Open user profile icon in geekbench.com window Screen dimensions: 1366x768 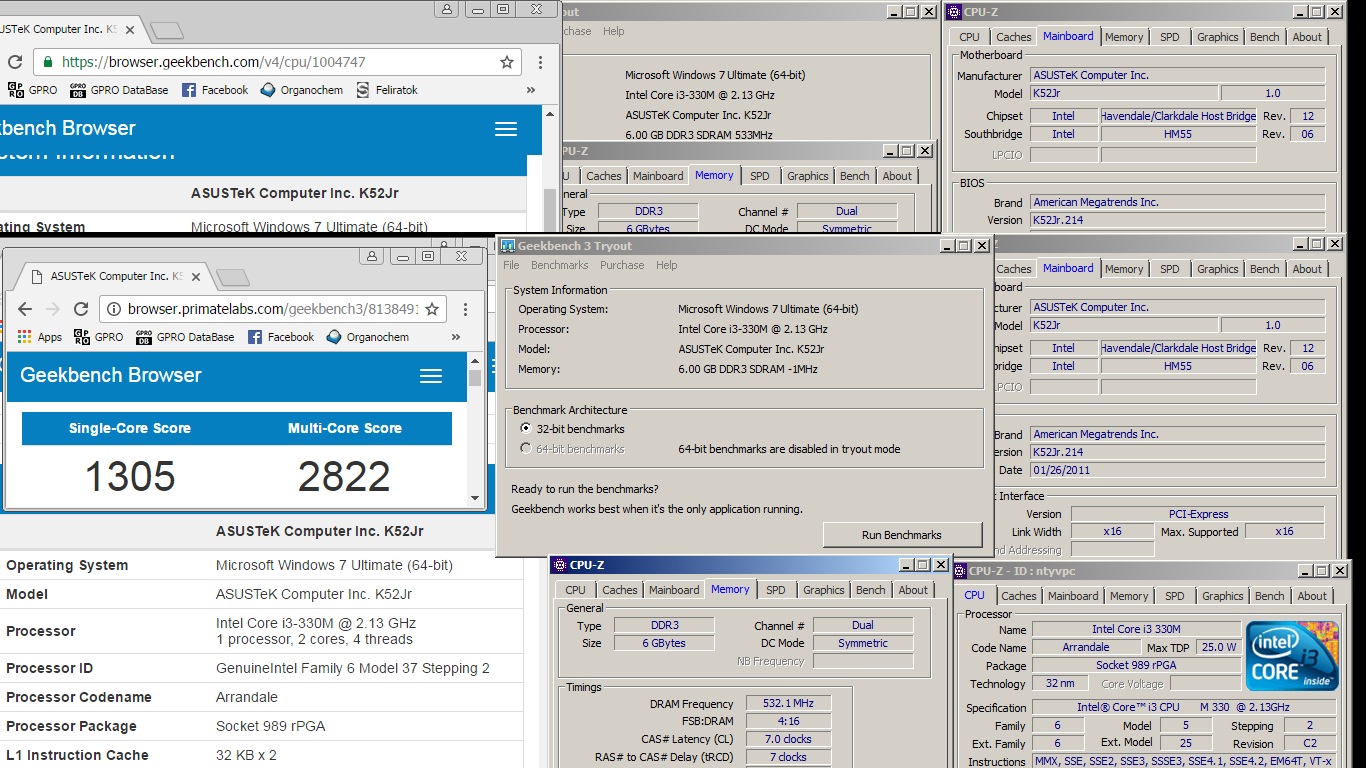(x=446, y=9)
